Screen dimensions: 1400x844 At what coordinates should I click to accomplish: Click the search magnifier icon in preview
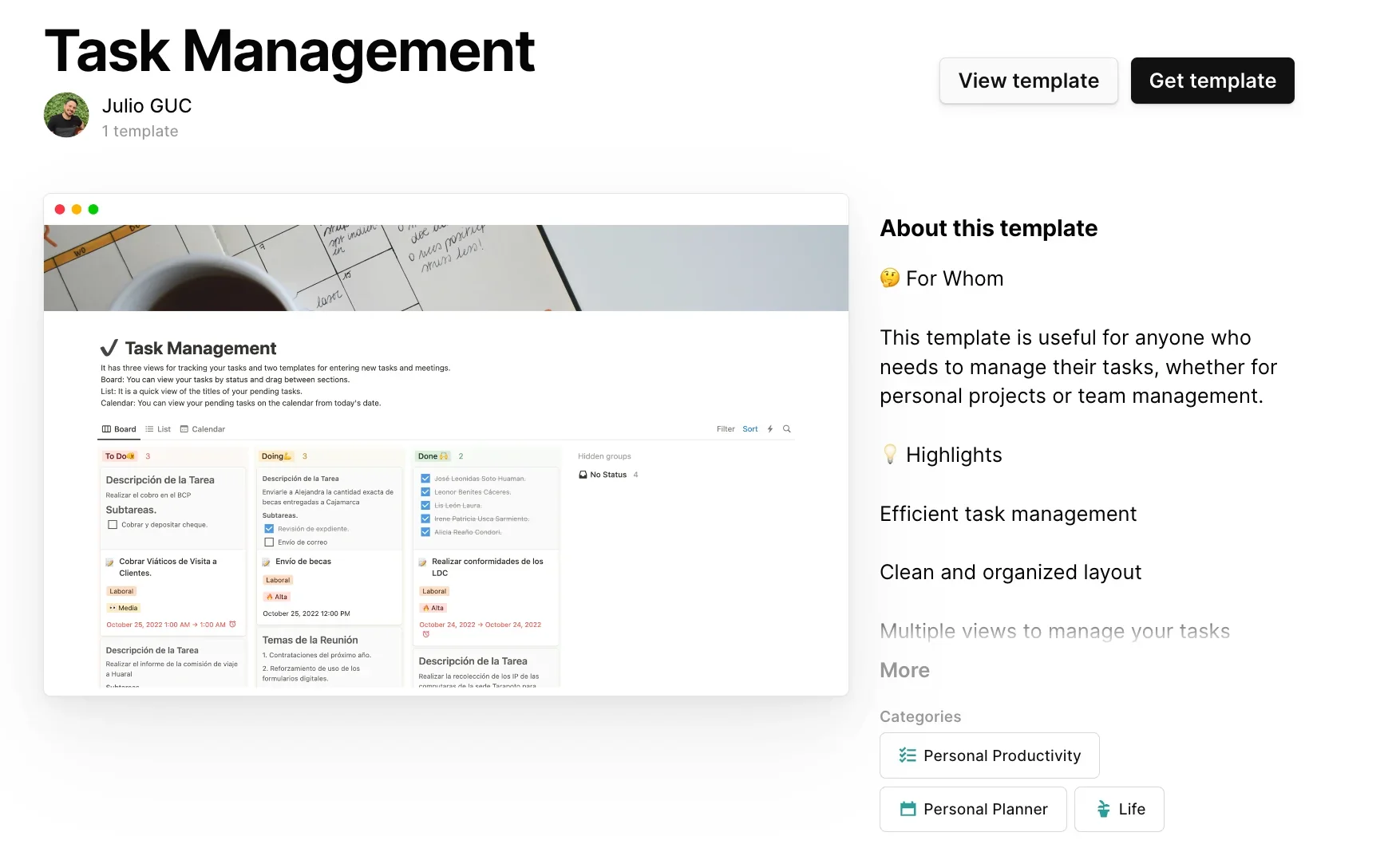point(787,429)
